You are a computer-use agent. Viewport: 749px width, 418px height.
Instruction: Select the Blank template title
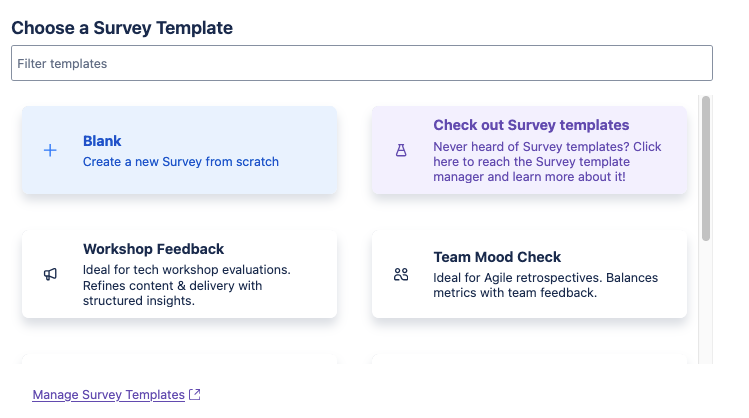pyautogui.click(x=102, y=141)
